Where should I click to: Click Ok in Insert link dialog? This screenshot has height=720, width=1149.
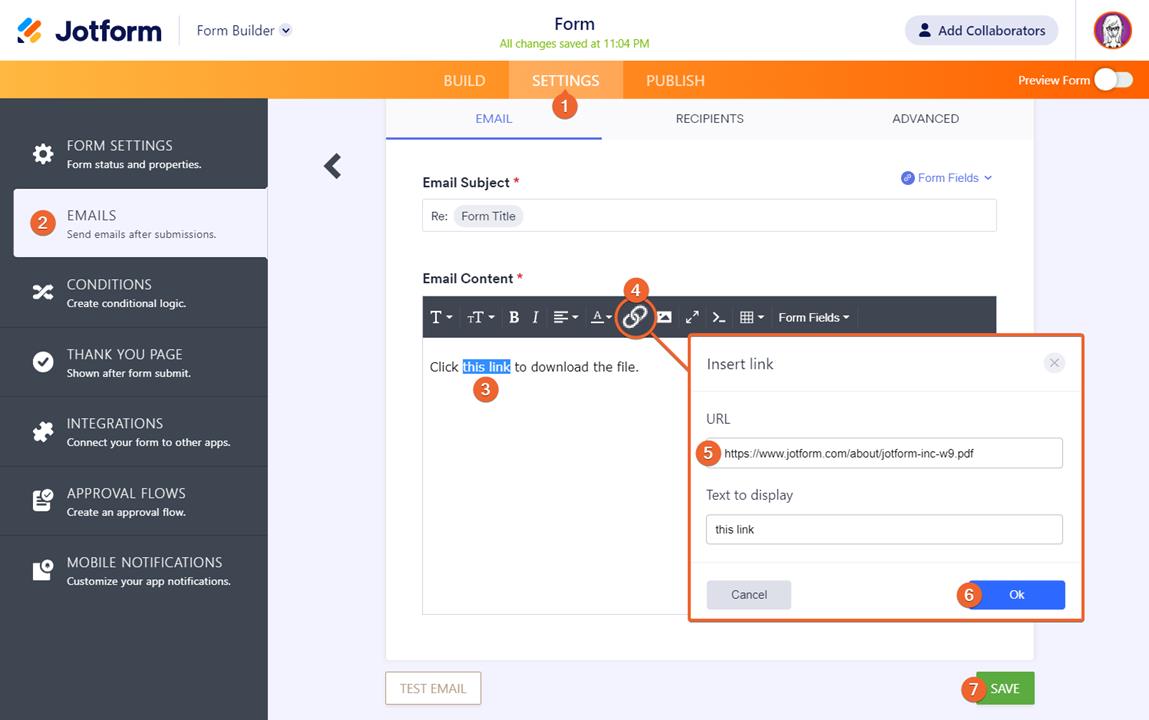tap(1016, 595)
